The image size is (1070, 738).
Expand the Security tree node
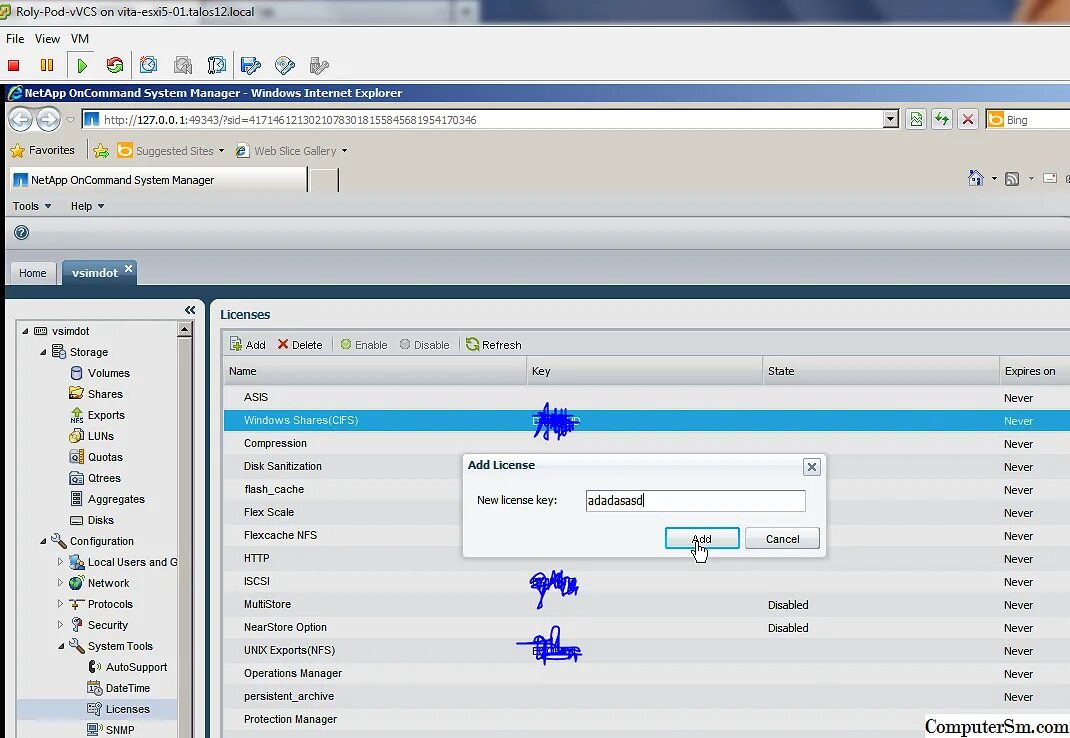(60, 625)
